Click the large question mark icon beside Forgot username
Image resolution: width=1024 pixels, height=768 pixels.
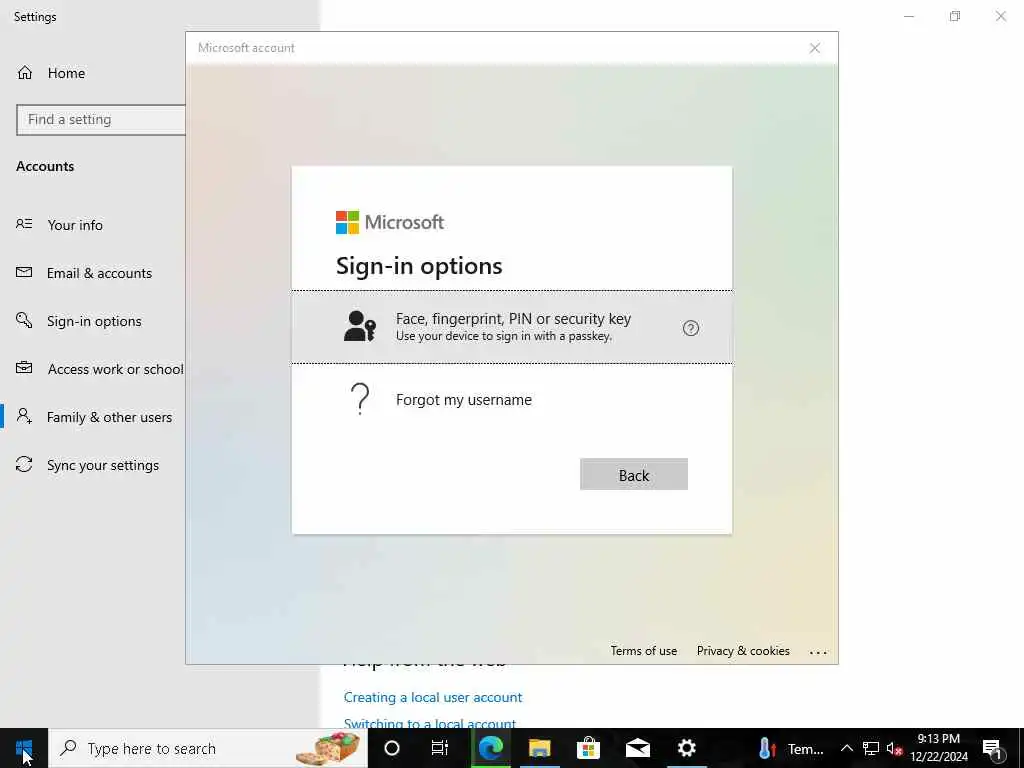point(360,399)
